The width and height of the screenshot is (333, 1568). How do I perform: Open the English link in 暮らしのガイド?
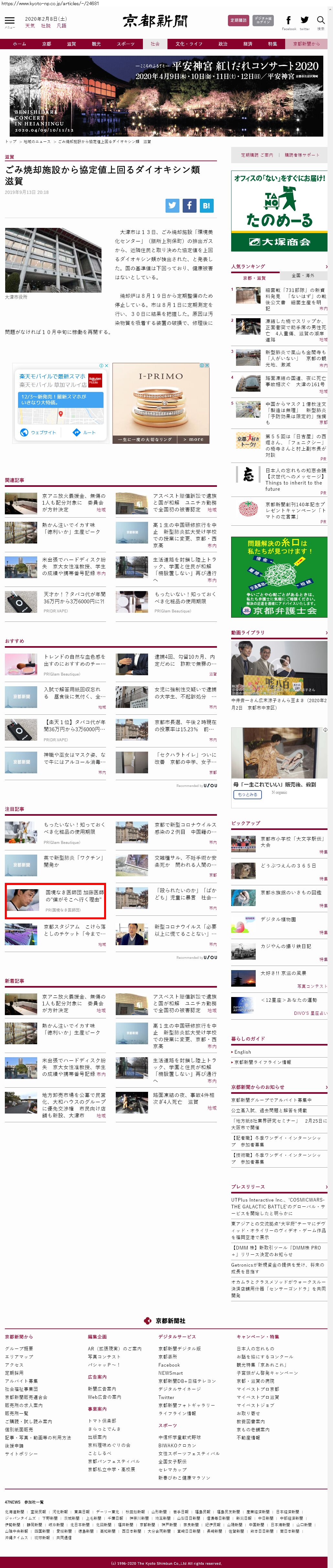242,1052
